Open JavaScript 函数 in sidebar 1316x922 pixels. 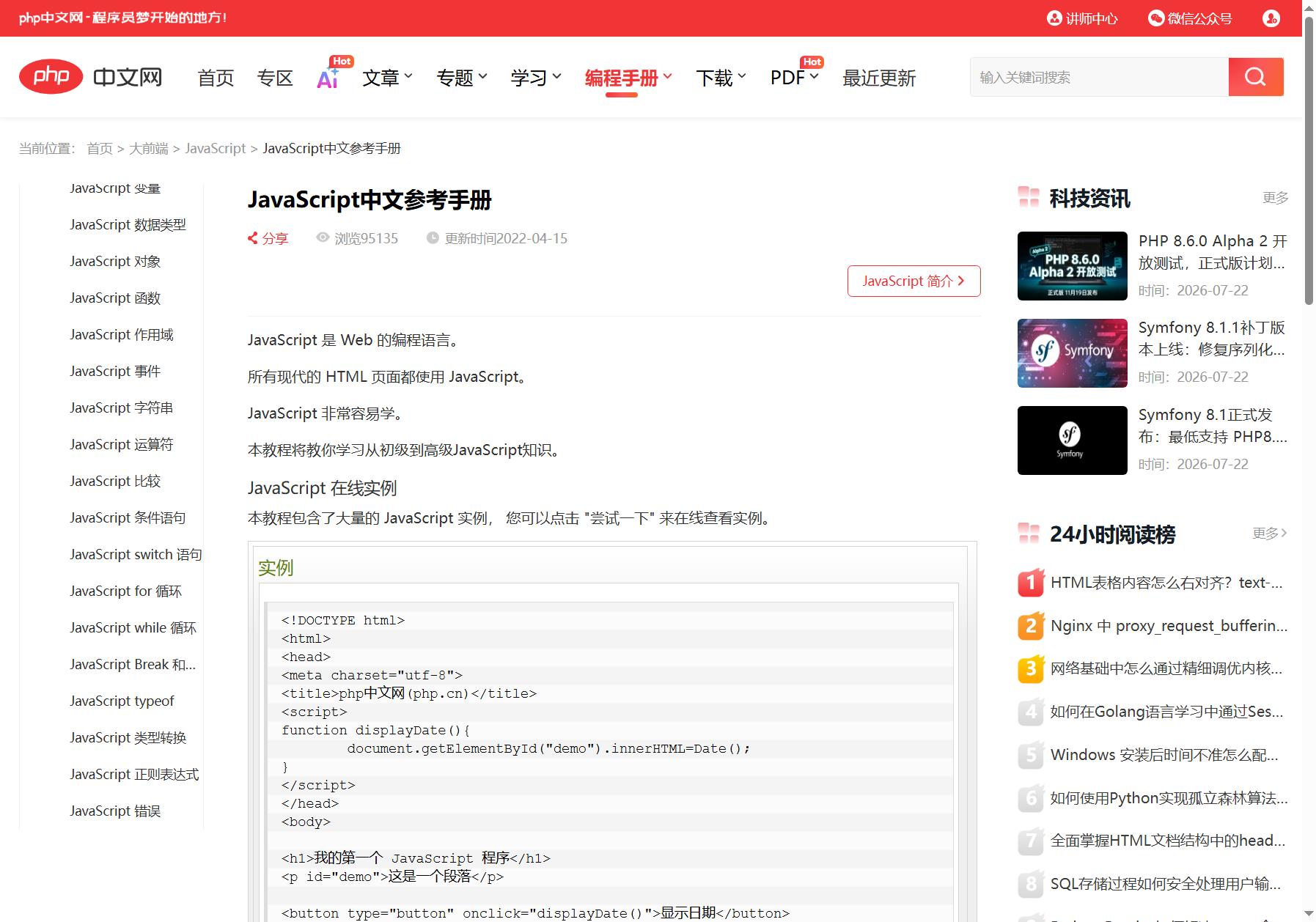click(115, 298)
